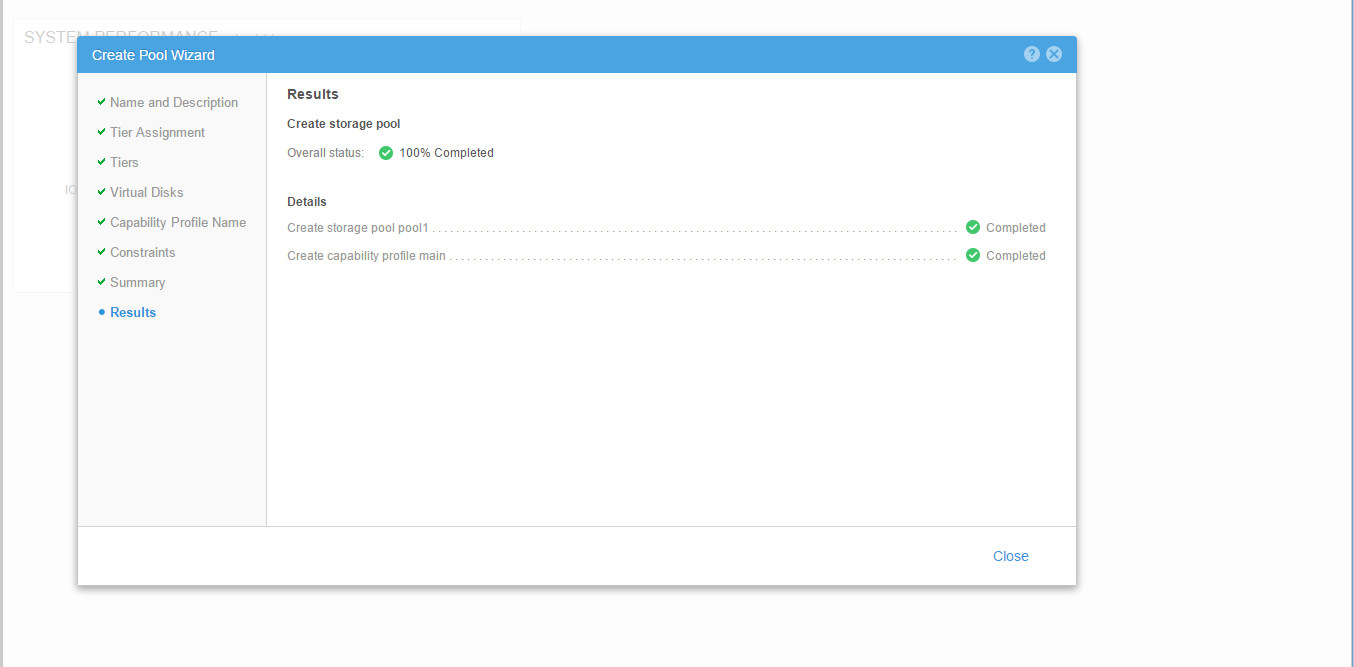This screenshot has height=667, width=1354.
Task: Click the Create Pool Wizard title
Action: [x=153, y=55]
